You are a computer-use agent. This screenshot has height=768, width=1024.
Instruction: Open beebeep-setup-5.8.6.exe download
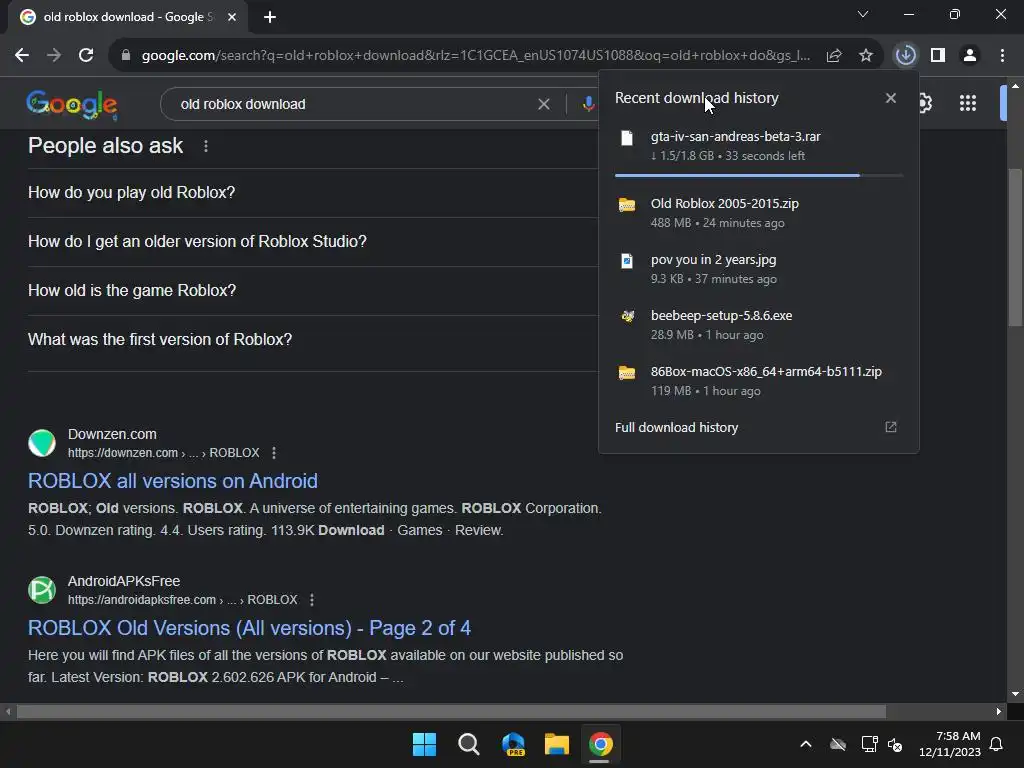click(x=758, y=325)
